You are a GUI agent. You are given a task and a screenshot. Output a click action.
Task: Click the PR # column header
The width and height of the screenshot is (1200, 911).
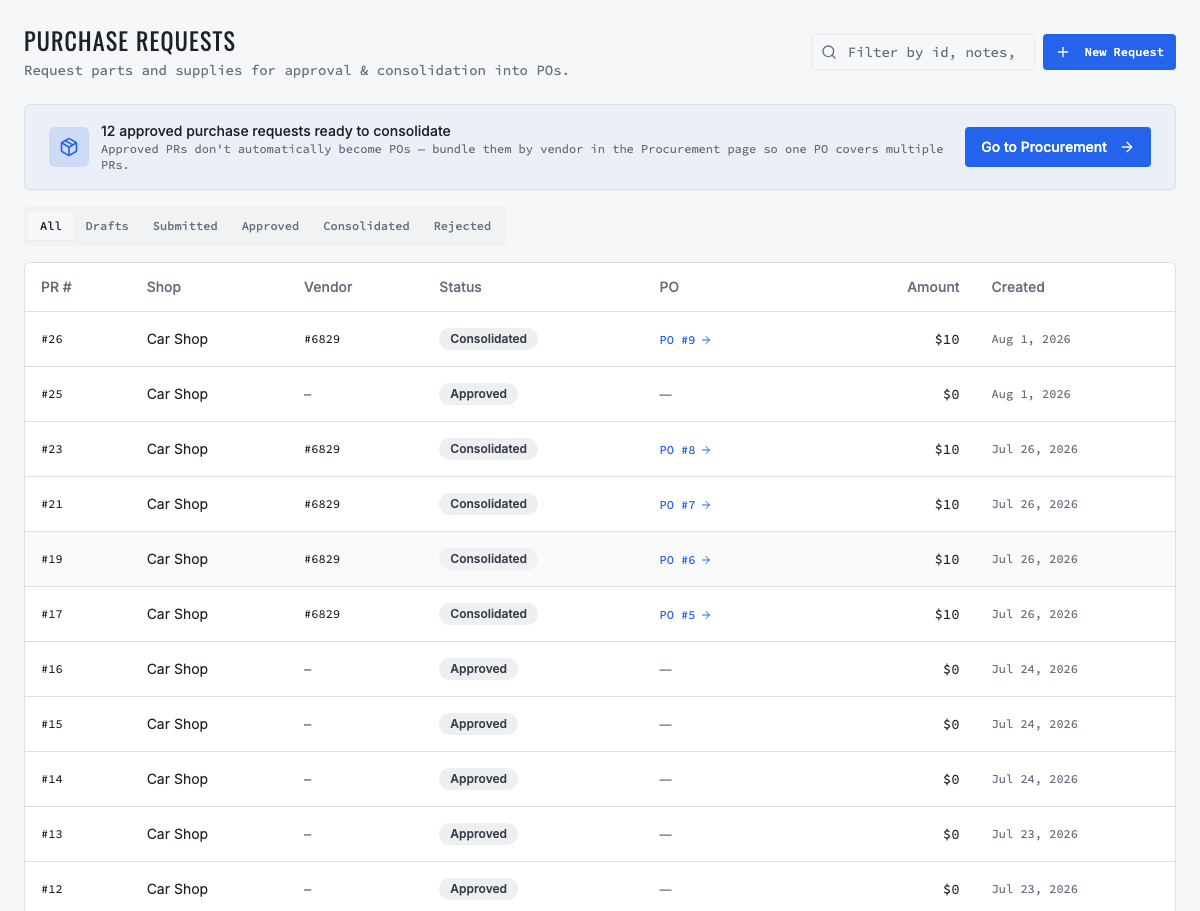click(56, 287)
